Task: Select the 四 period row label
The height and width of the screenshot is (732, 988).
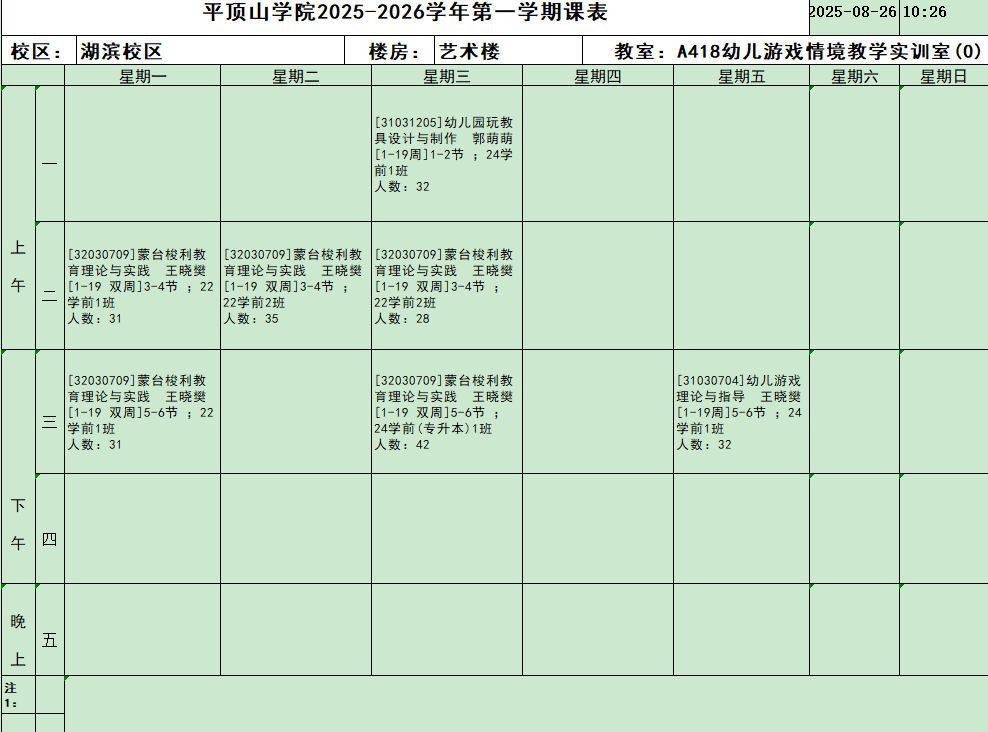Action: pyautogui.click(x=49, y=540)
